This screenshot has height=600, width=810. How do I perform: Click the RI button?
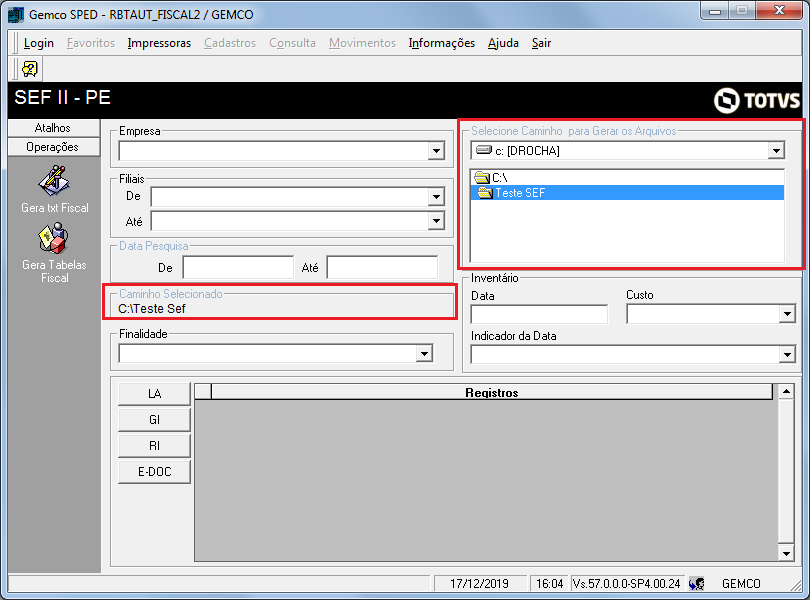click(154, 445)
